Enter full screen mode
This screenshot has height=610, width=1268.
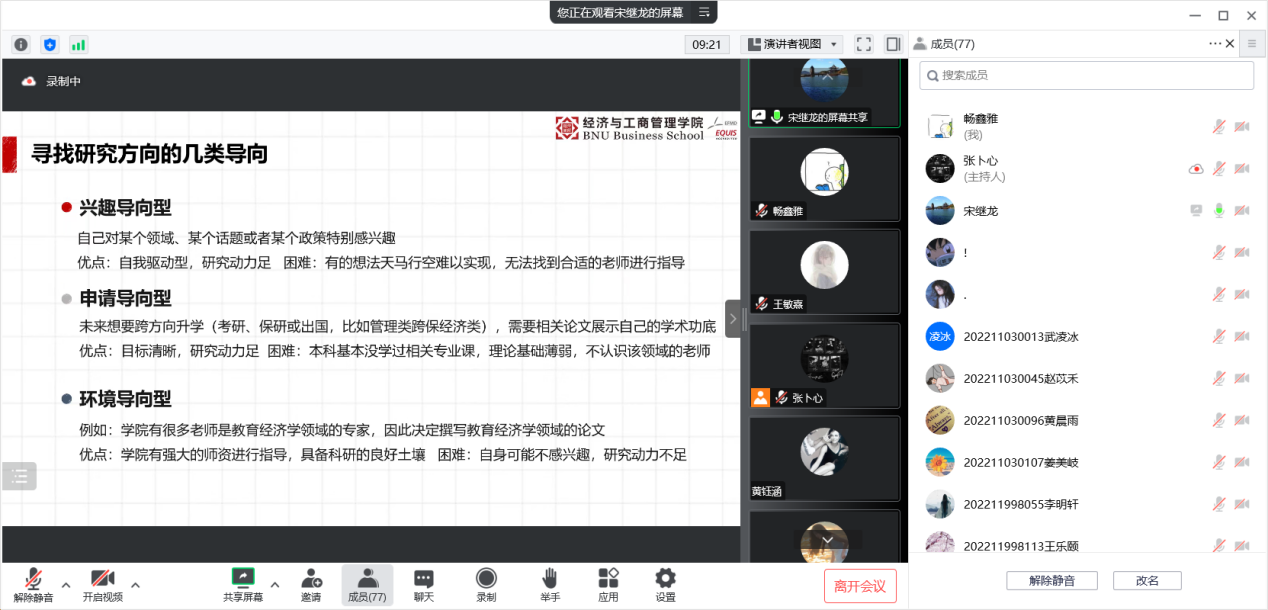(864, 44)
